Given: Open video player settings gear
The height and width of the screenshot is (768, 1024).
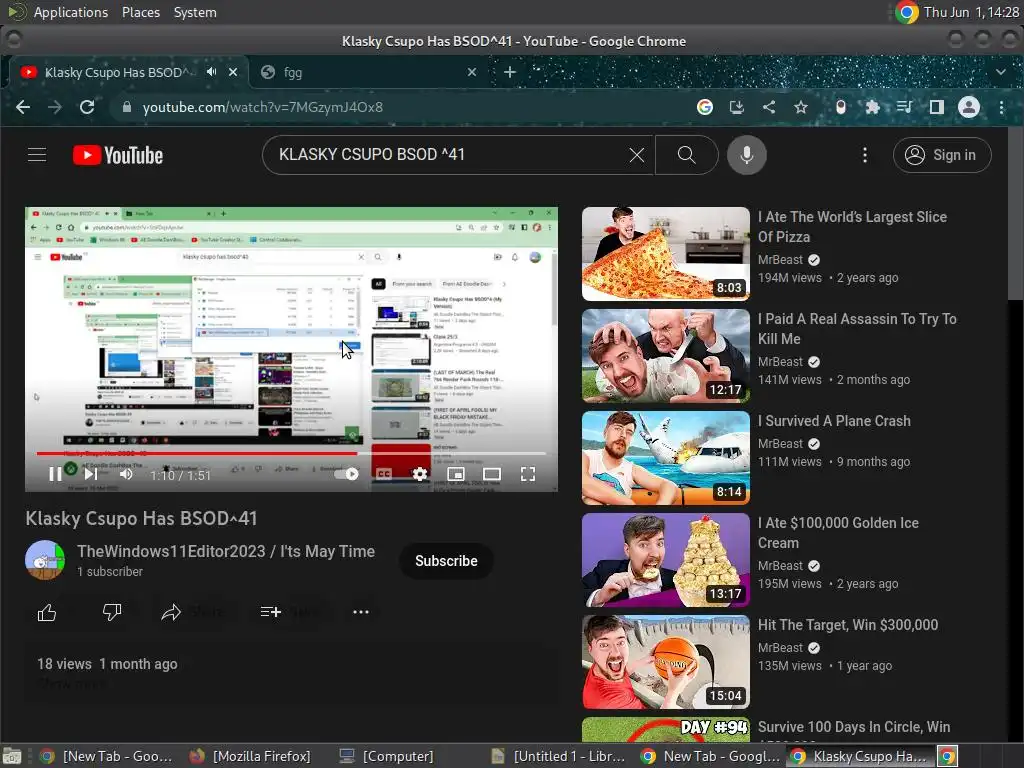Looking at the screenshot, I should point(420,474).
